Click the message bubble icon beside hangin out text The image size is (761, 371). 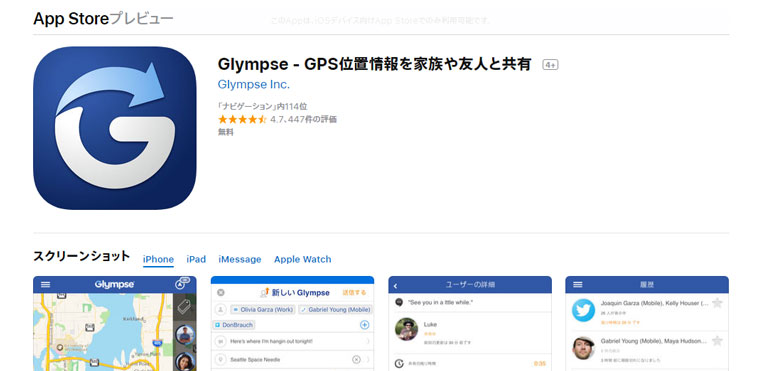click(221, 341)
